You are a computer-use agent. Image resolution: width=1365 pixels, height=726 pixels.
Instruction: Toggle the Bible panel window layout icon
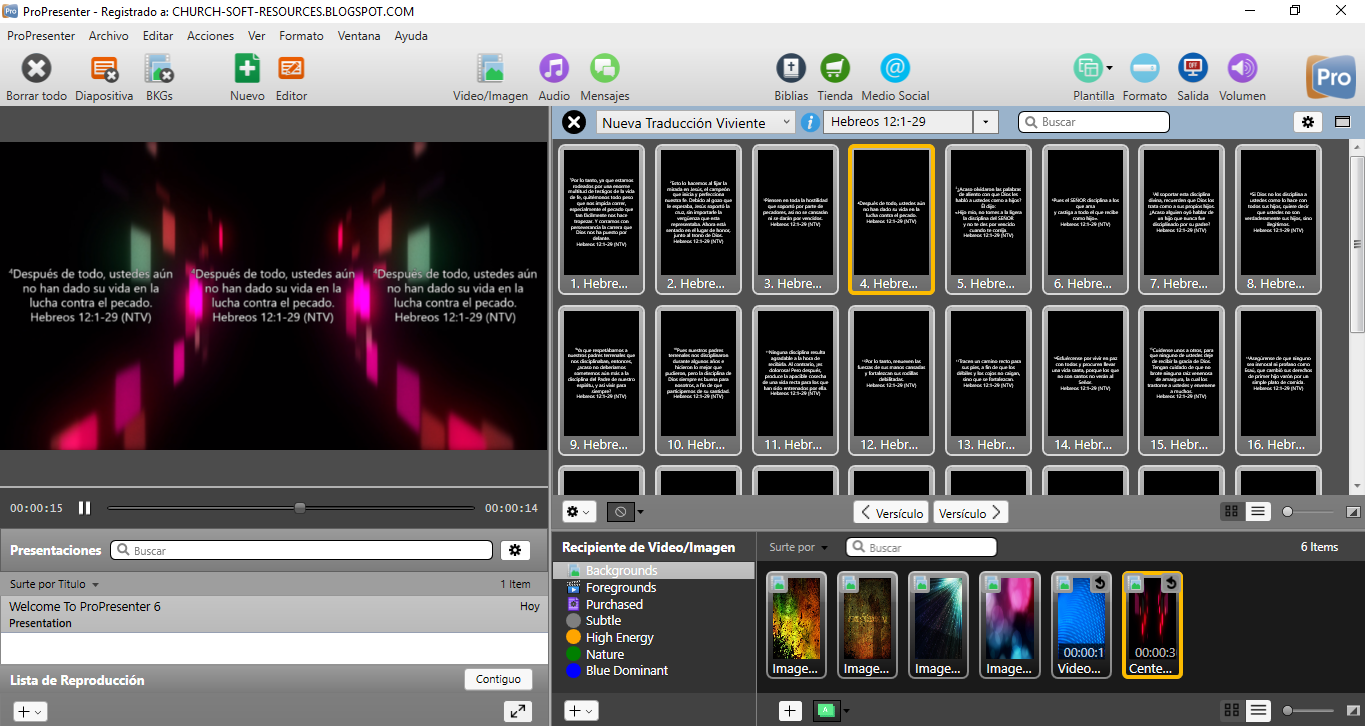tap(1342, 122)
